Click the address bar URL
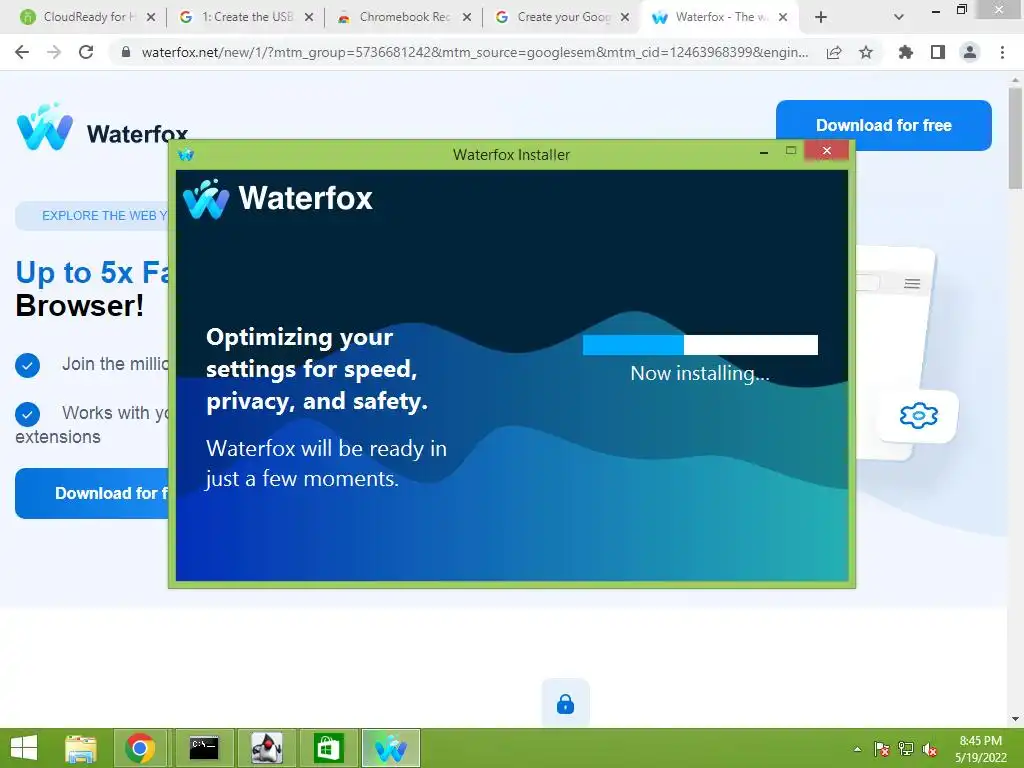Screen dimensions: 1024x768 point(475,52)
